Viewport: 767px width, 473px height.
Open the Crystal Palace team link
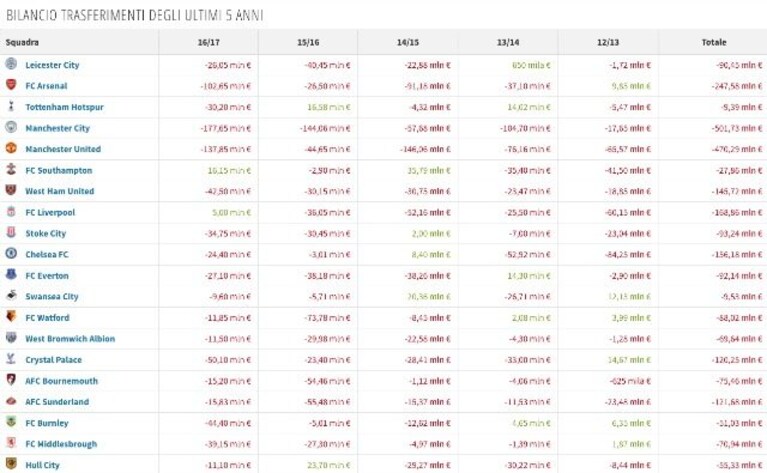point(53,360)
